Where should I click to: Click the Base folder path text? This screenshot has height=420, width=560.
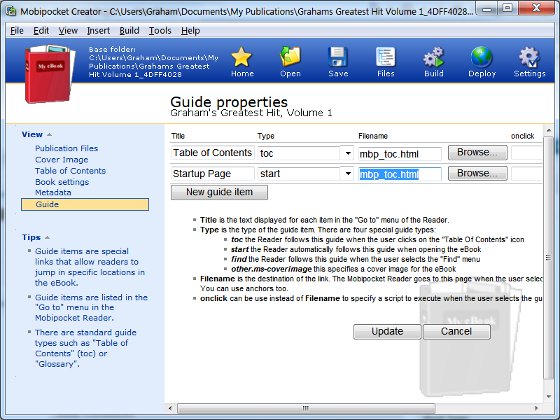click(x=154, y=62)
